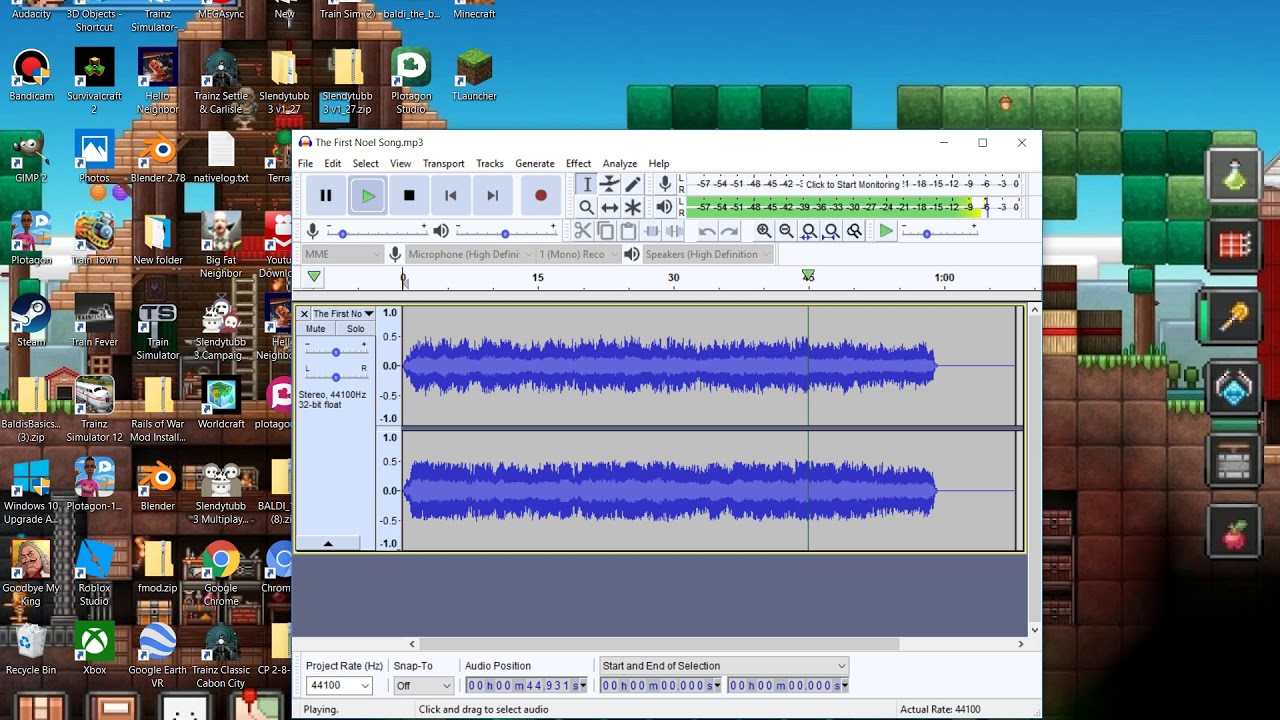Click the green Play button
Screen dimensions: 1280x720
[368, 196]
